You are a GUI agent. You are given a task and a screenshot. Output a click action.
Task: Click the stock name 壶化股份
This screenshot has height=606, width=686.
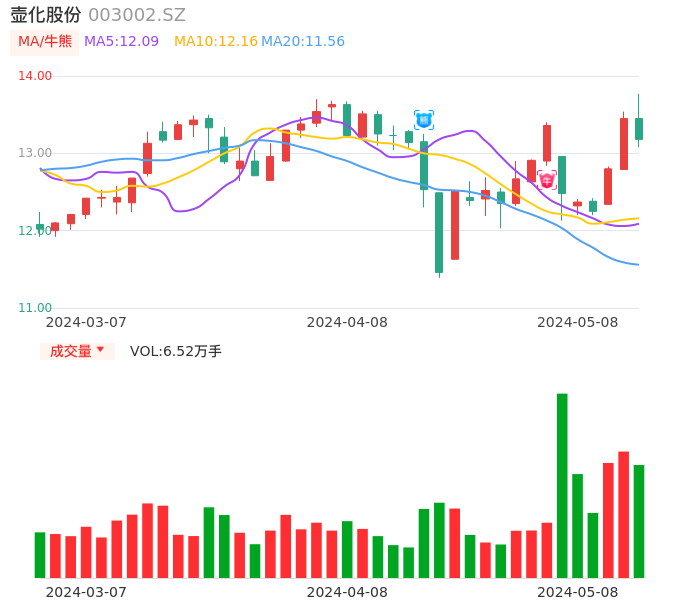point(46,15)
